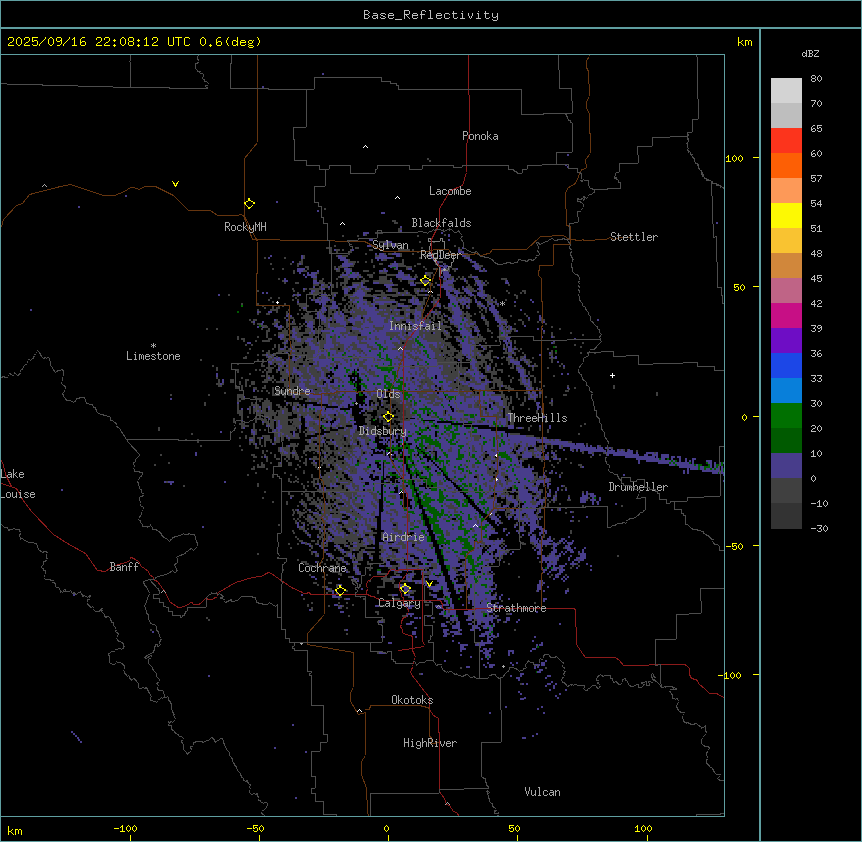Choose the green 20-30 dBZ legend swatch
This screenshot has height=842, width=862.
click(786, 416)
